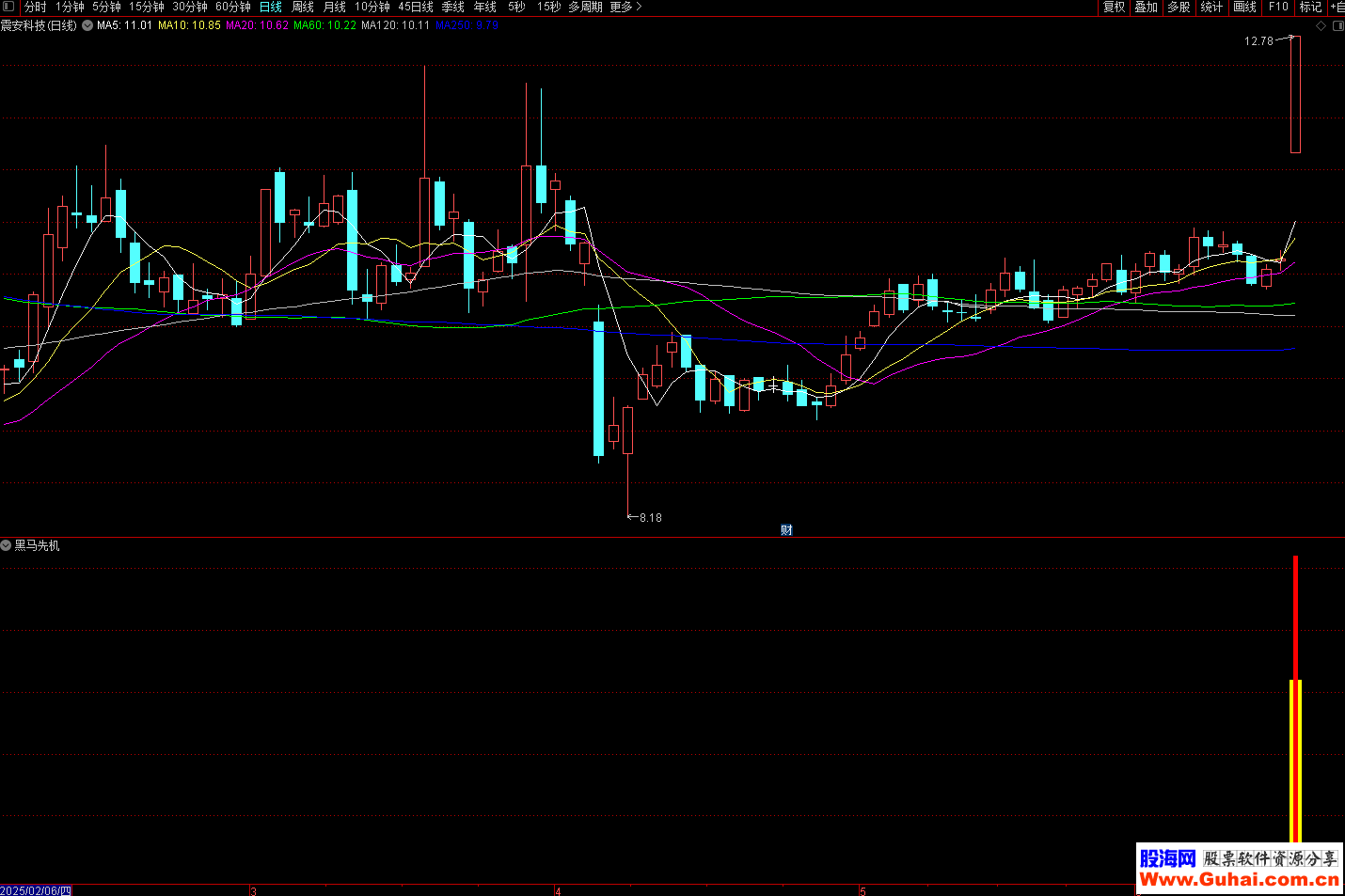Click the 标记 mark button
Image resolution: width=1345 pixels, height=896 pixels.
(1311, 7)
